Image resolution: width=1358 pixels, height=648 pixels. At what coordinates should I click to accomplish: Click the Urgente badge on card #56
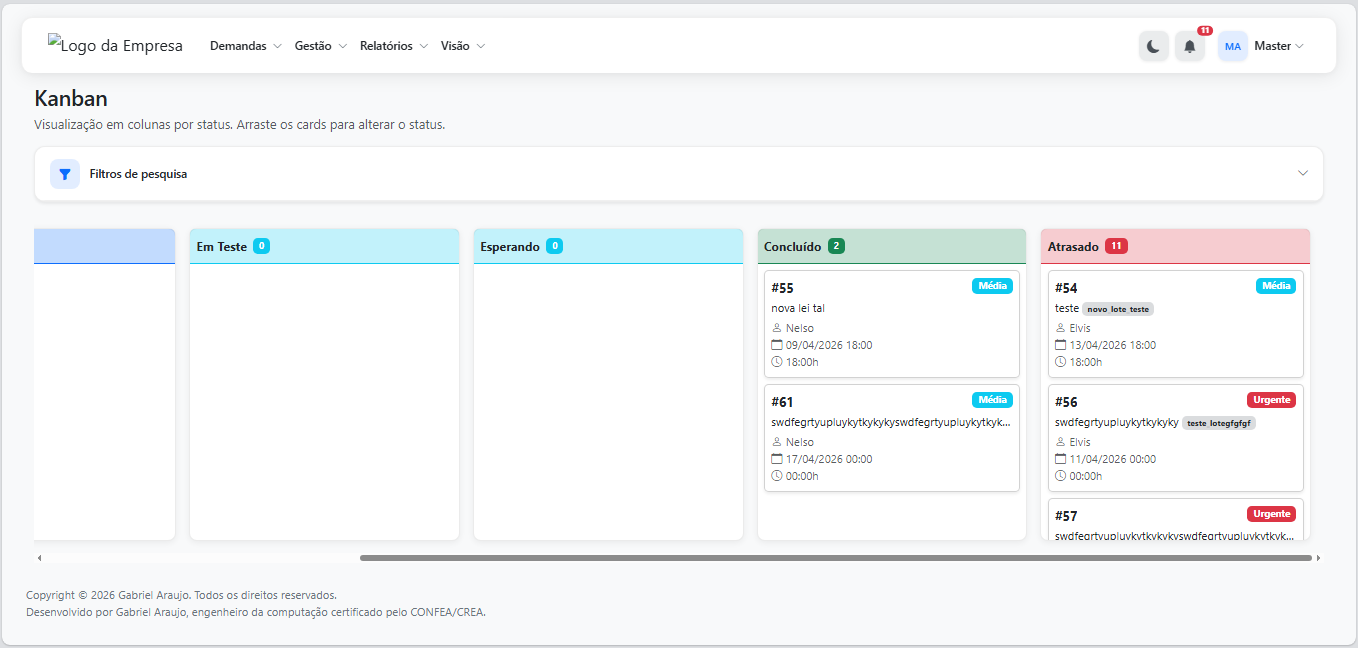1271,400
